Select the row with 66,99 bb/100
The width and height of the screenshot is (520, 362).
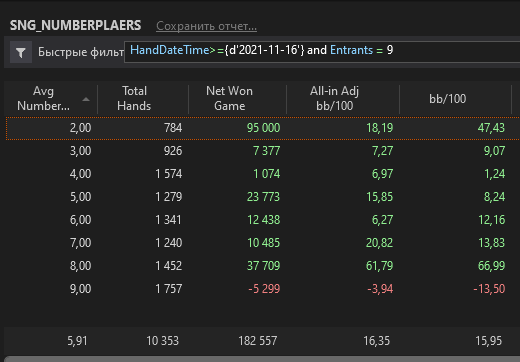(x=263, y=266)
